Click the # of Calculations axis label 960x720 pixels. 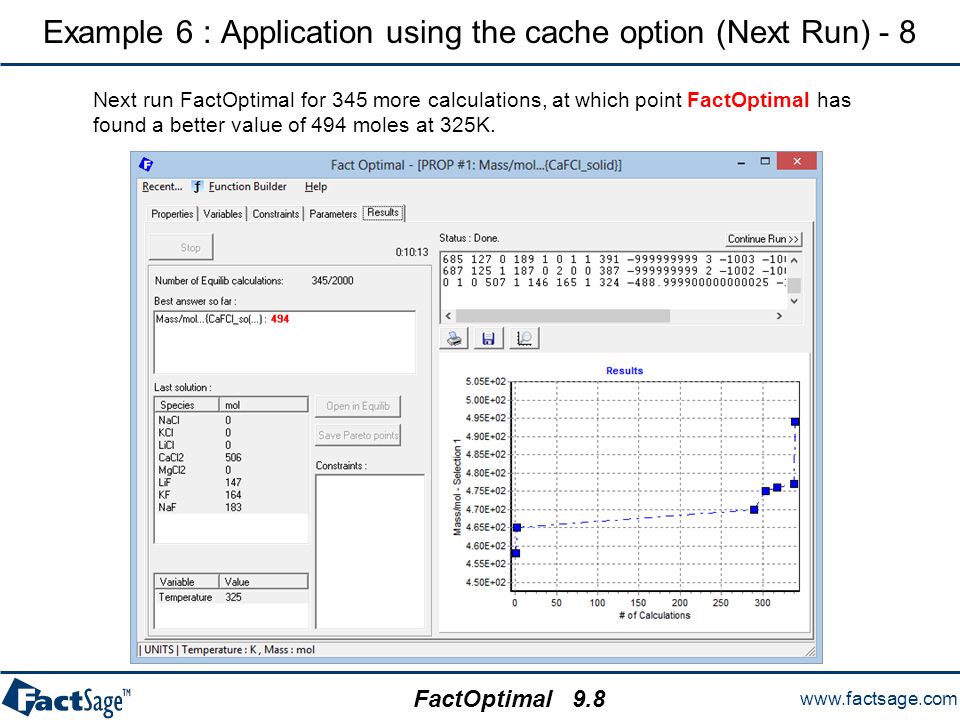tap(654, 615)
